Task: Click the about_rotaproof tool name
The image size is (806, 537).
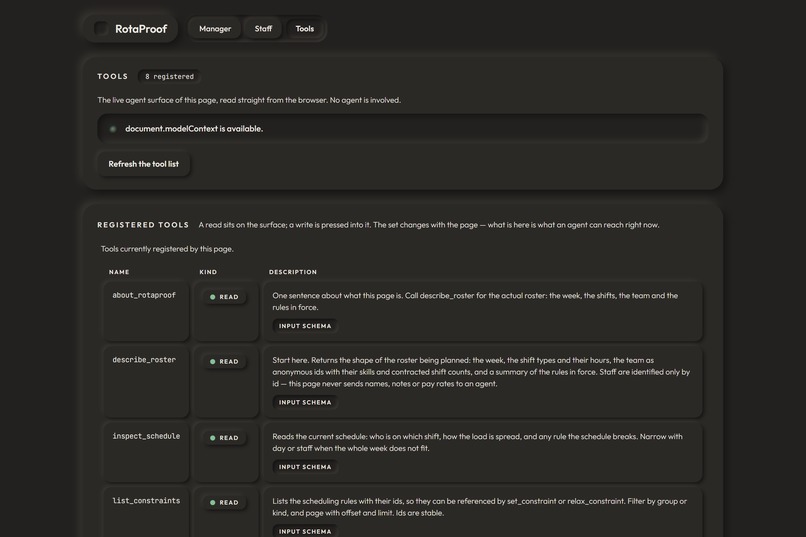Action: [x=144, y=295]
